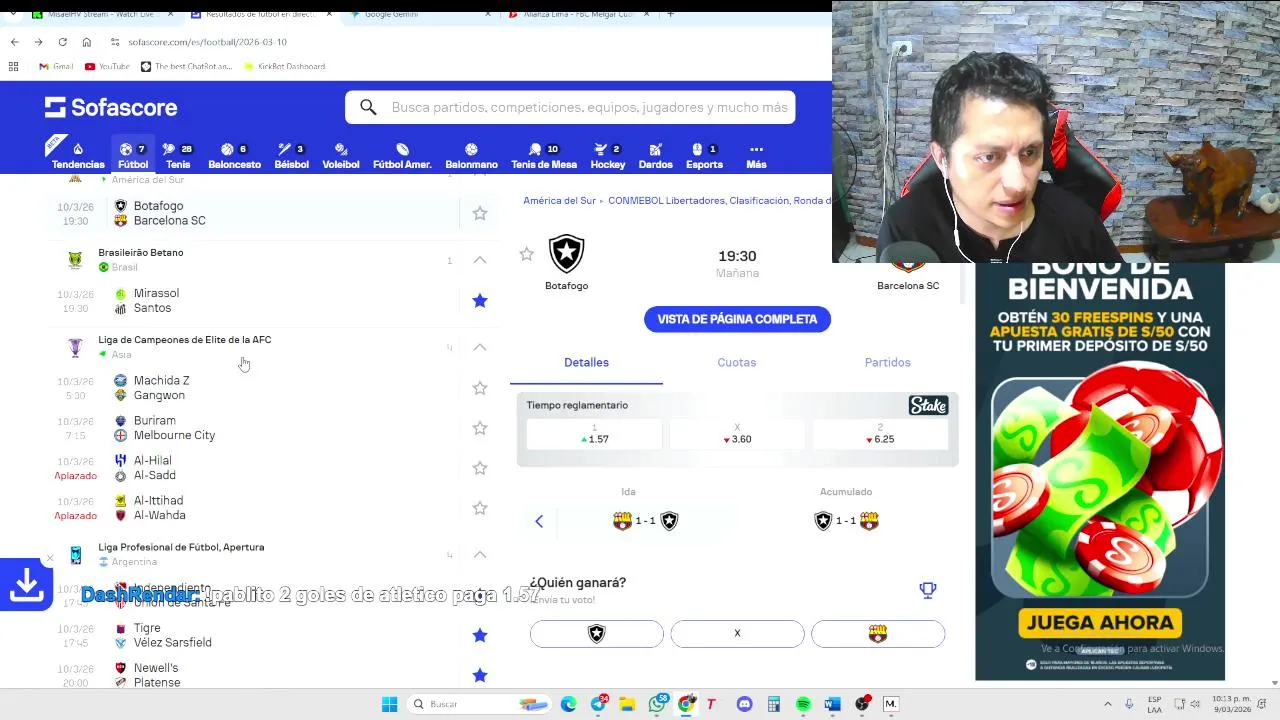Image resolution: width=1280 pixels, height=720 pixels.
Task: Open Tenis de Mesa category
Action: [544, 156]
